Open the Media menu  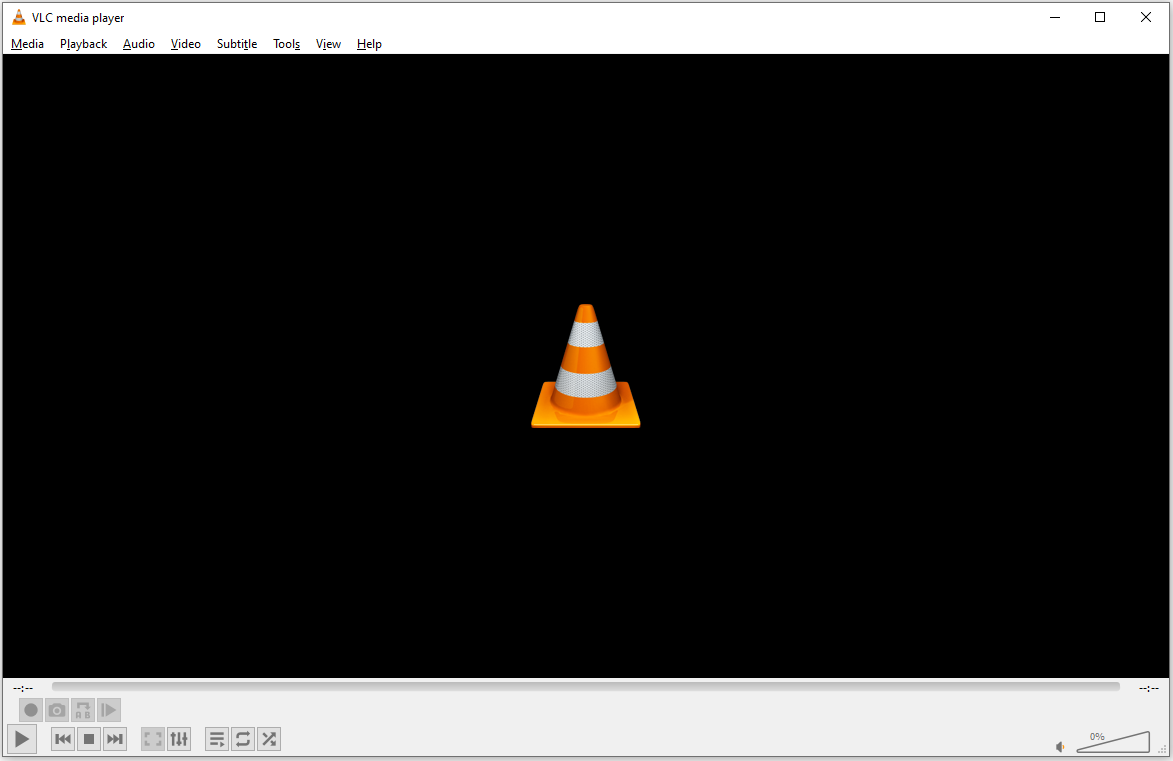point(28,44)
